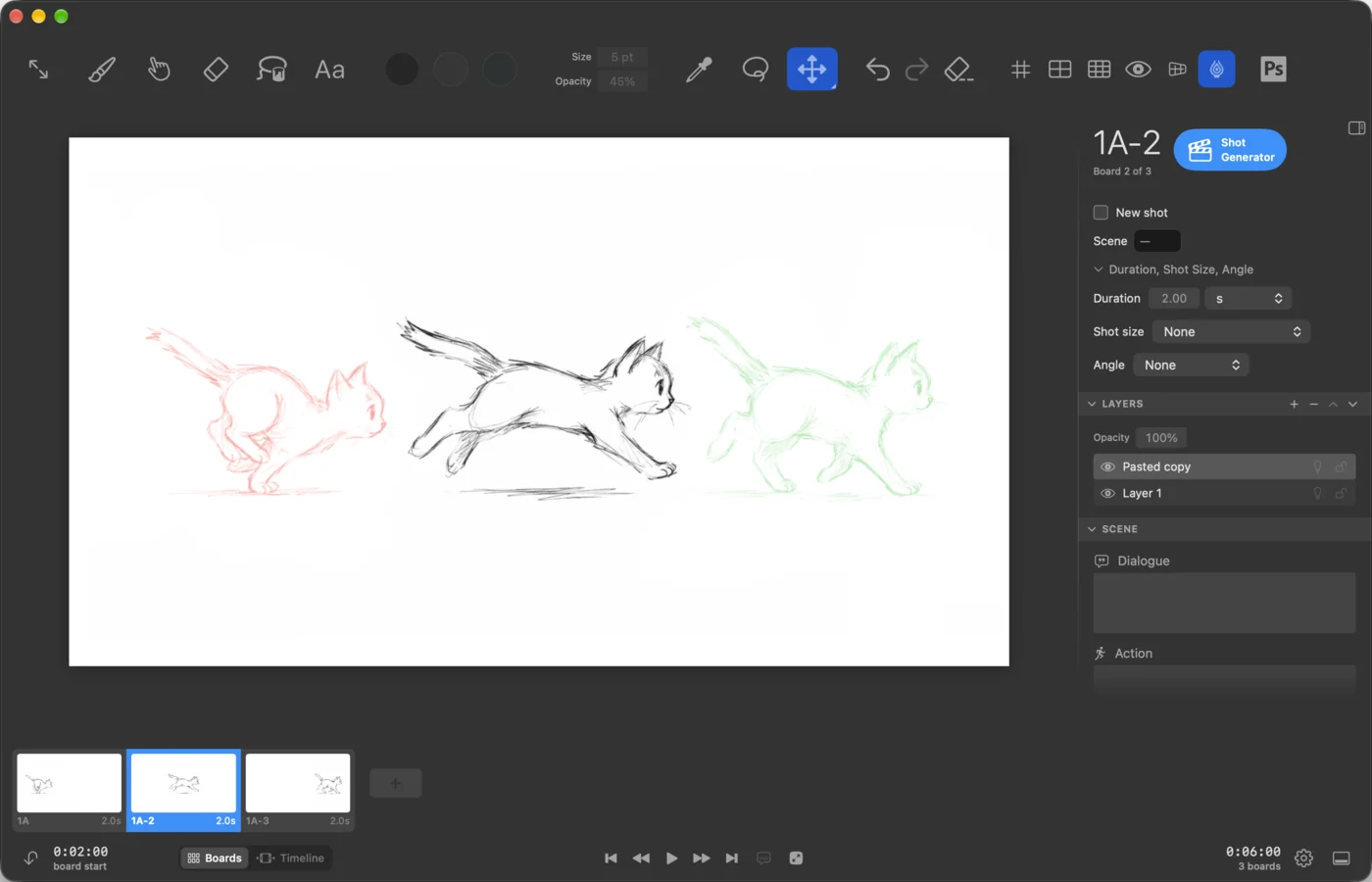1372x882 pixels.
Task: Open the board in Photoshop
Action: [x=1273, y=70]
